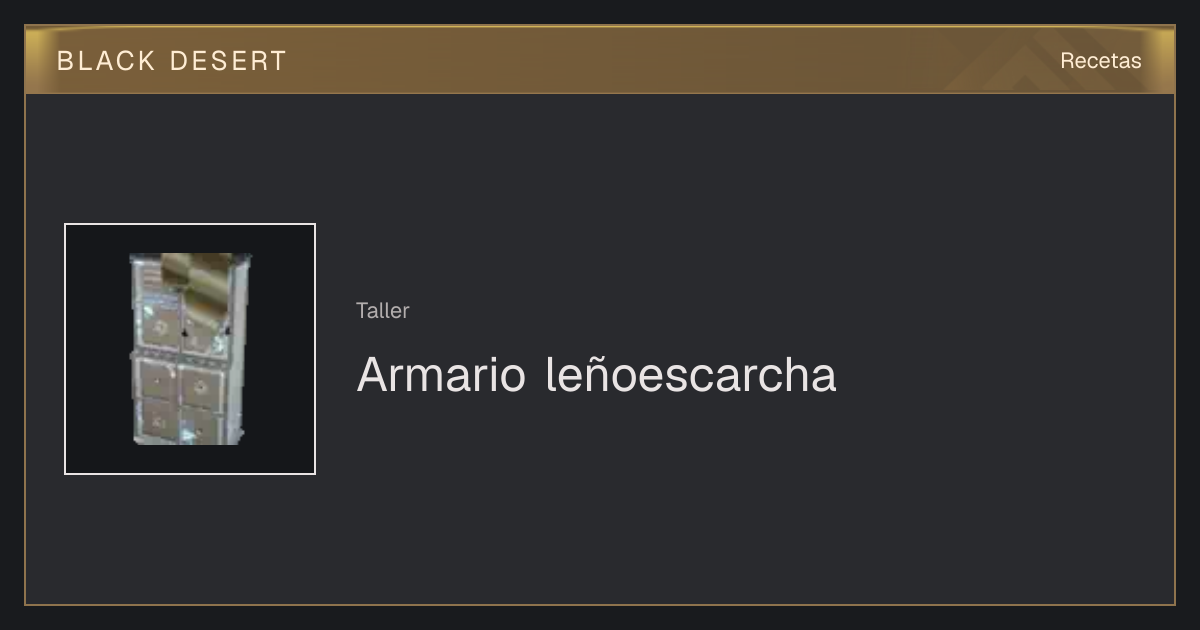Click the wardrobe's lower left drawer
Viewport: 1200px width, 630px height.
tap(158, 379)
